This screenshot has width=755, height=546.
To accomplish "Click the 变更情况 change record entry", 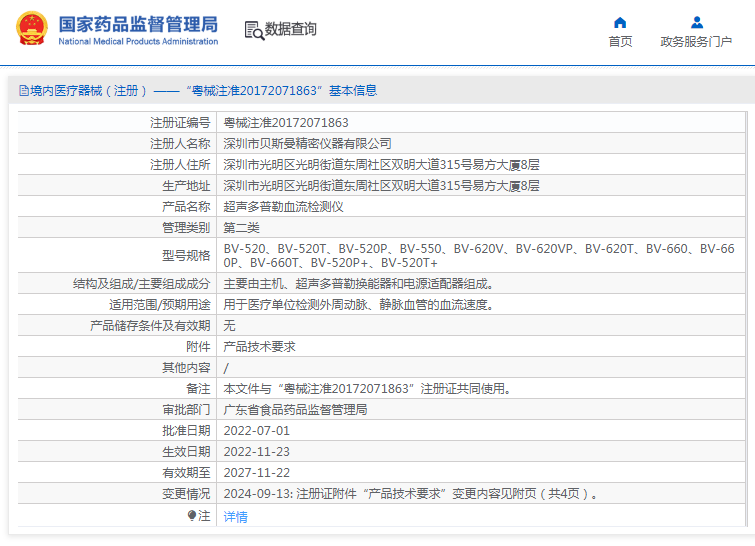I will point(411,494).
